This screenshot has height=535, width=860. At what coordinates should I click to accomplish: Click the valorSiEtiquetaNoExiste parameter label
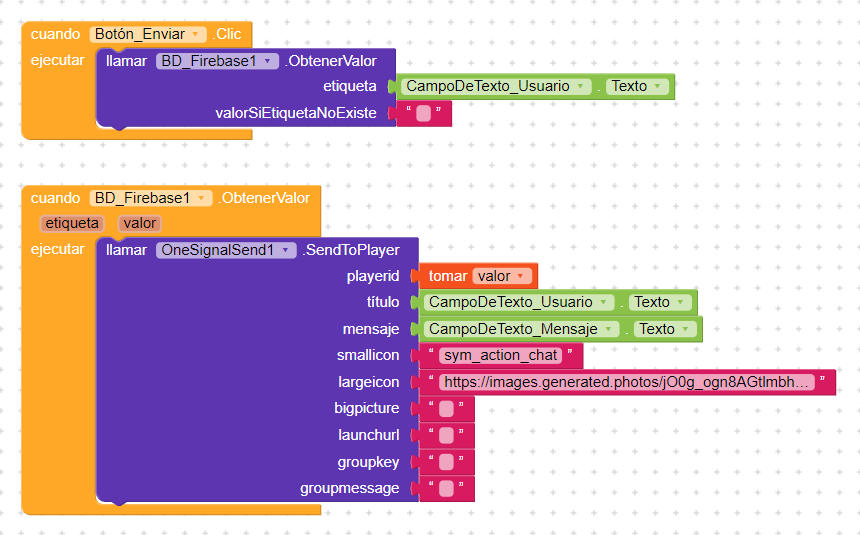tap(296, 113)
